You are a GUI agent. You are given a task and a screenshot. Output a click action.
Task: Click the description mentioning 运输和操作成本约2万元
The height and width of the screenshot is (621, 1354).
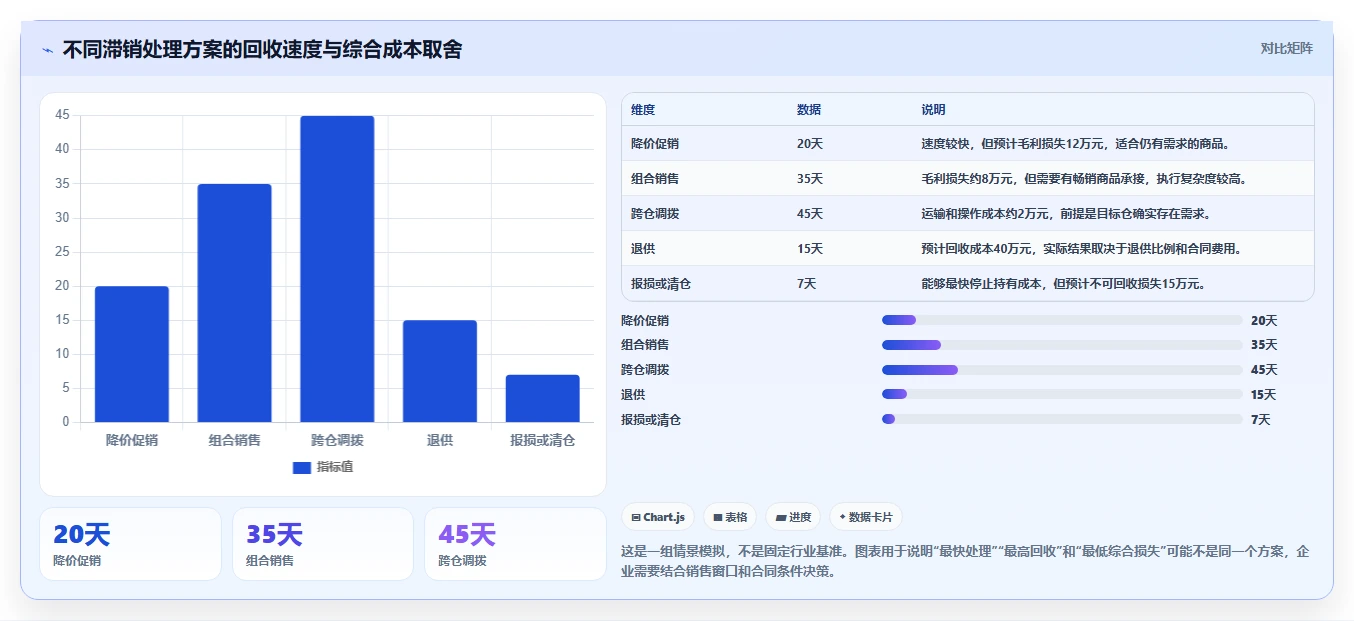1066,214
